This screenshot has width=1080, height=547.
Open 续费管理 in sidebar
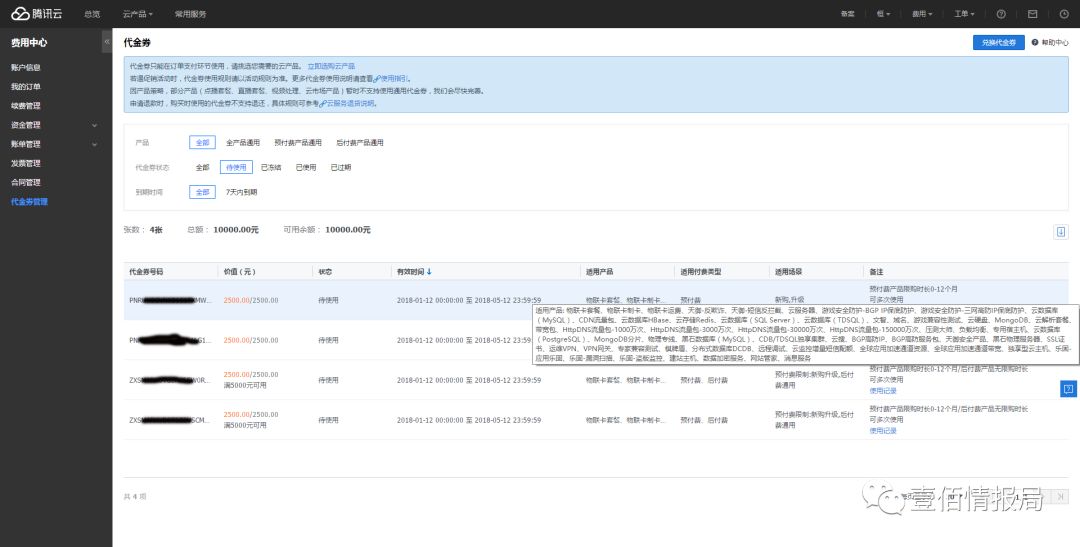click(25, 106)
